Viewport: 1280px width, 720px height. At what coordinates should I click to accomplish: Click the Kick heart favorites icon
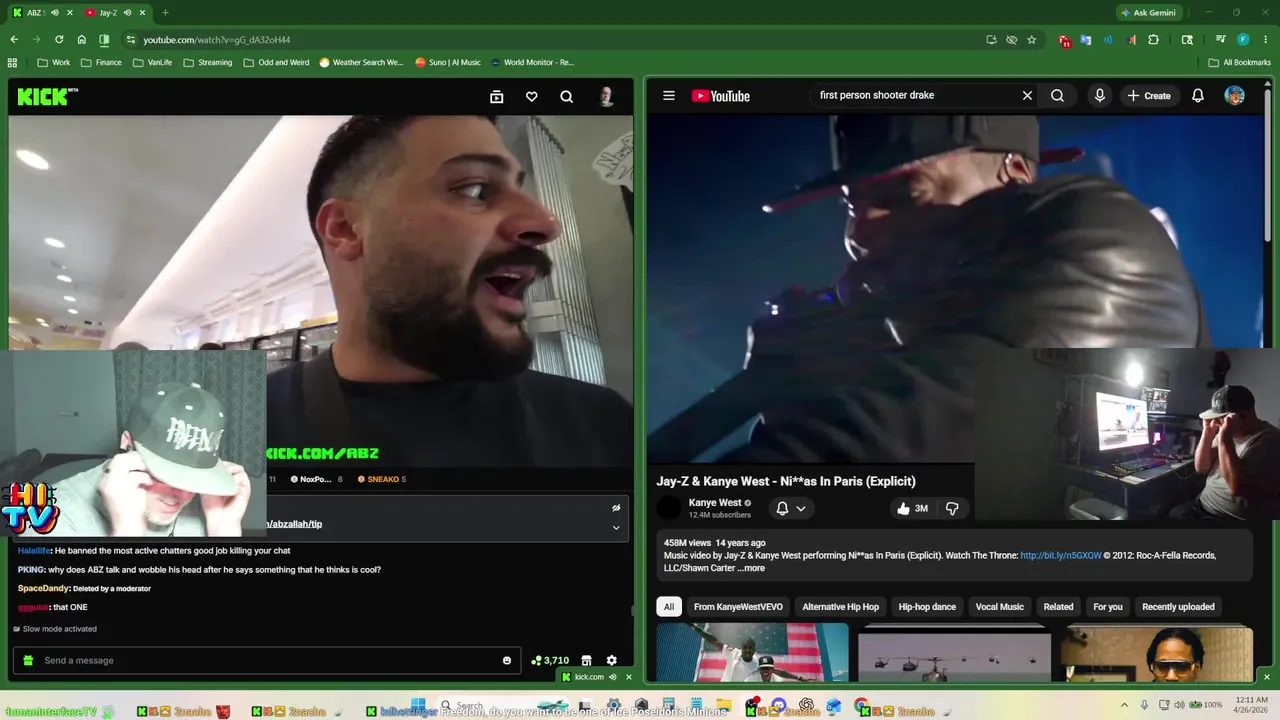(x=532, y=97)
